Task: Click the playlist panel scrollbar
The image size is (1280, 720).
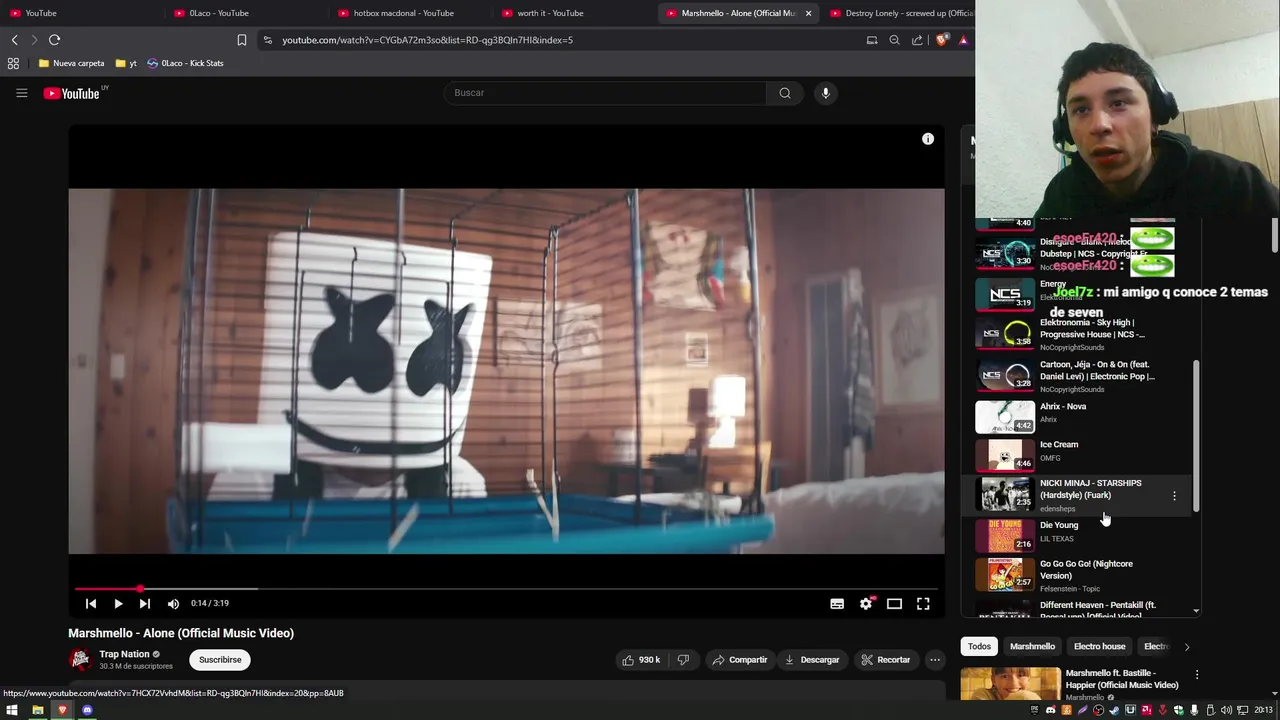Action: (1196, 438)
